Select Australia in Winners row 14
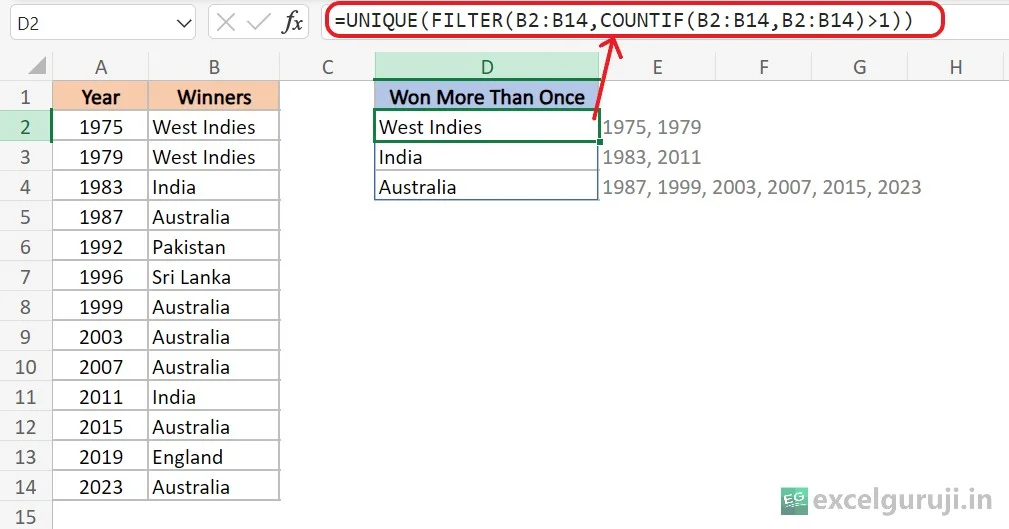 (x=214, y=487)
